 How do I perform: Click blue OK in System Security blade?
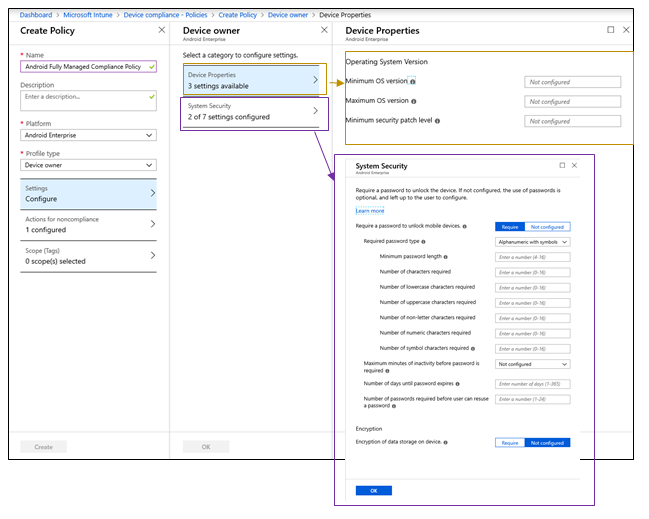(374, 491)
